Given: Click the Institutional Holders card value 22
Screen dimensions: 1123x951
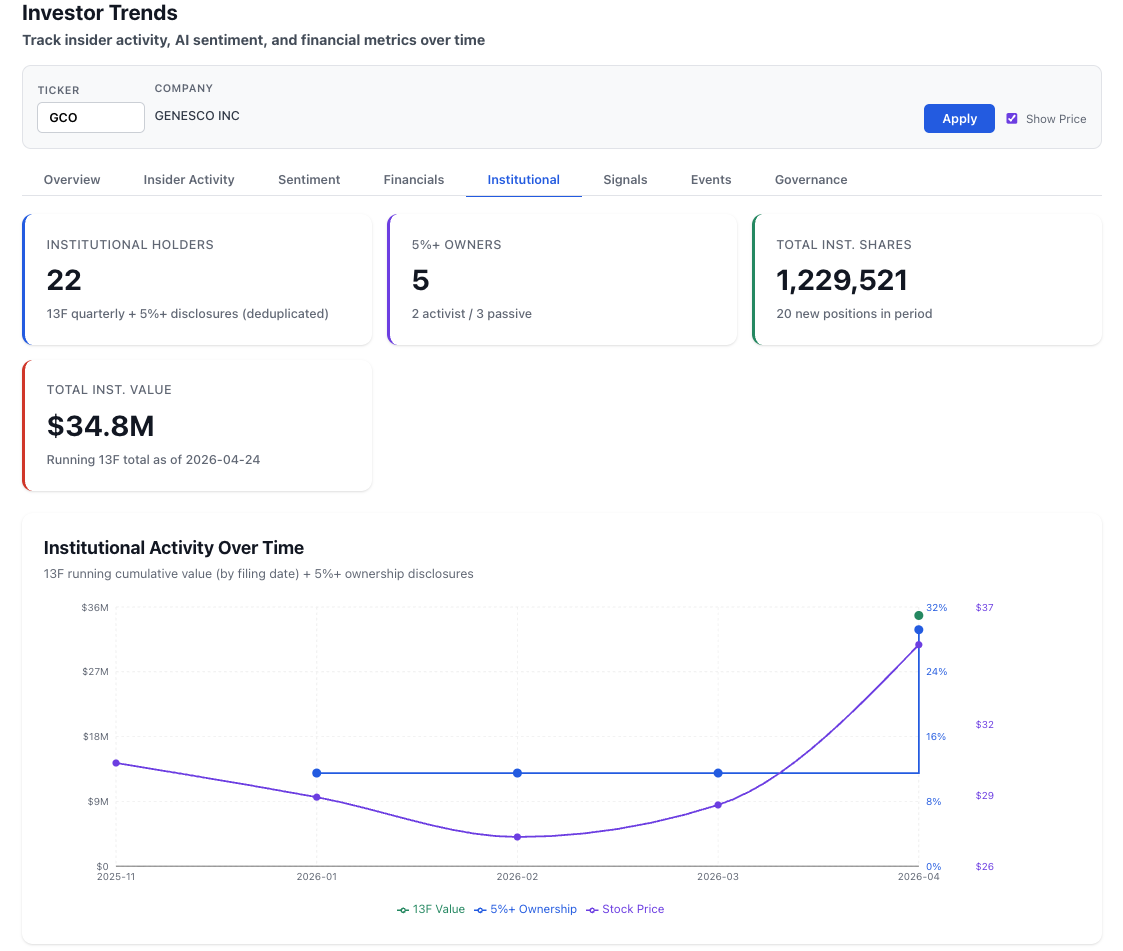Looking at the screenshot, I should [x=64, y=280].
